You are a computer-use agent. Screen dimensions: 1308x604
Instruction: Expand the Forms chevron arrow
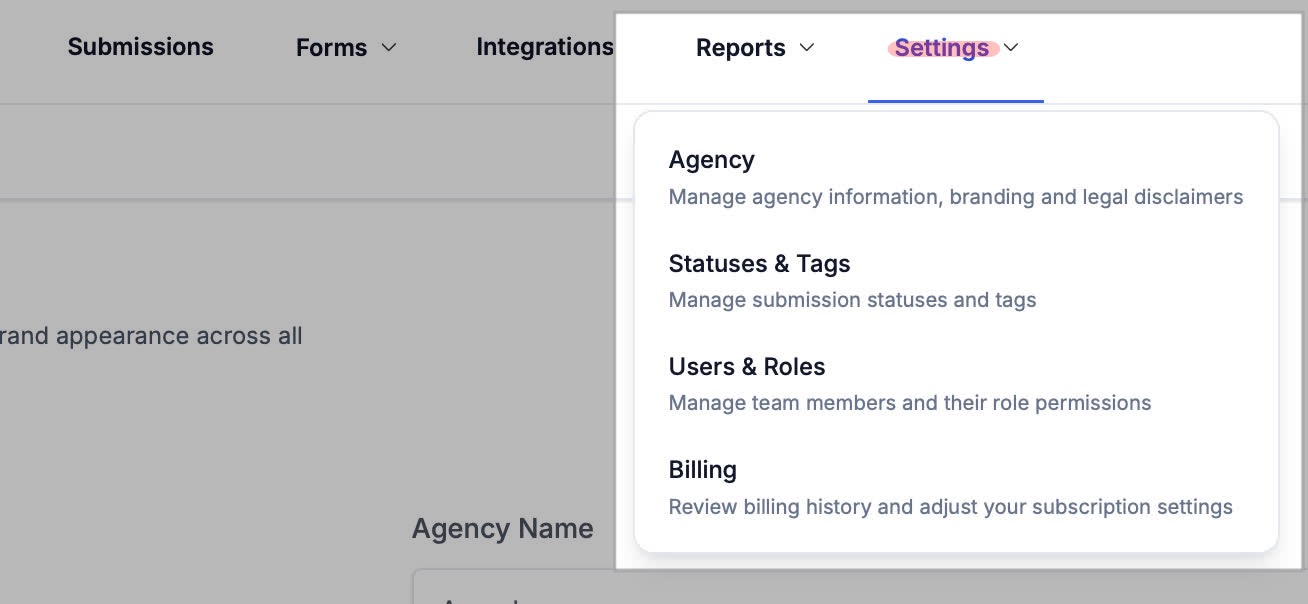click(x=390, y=47)
